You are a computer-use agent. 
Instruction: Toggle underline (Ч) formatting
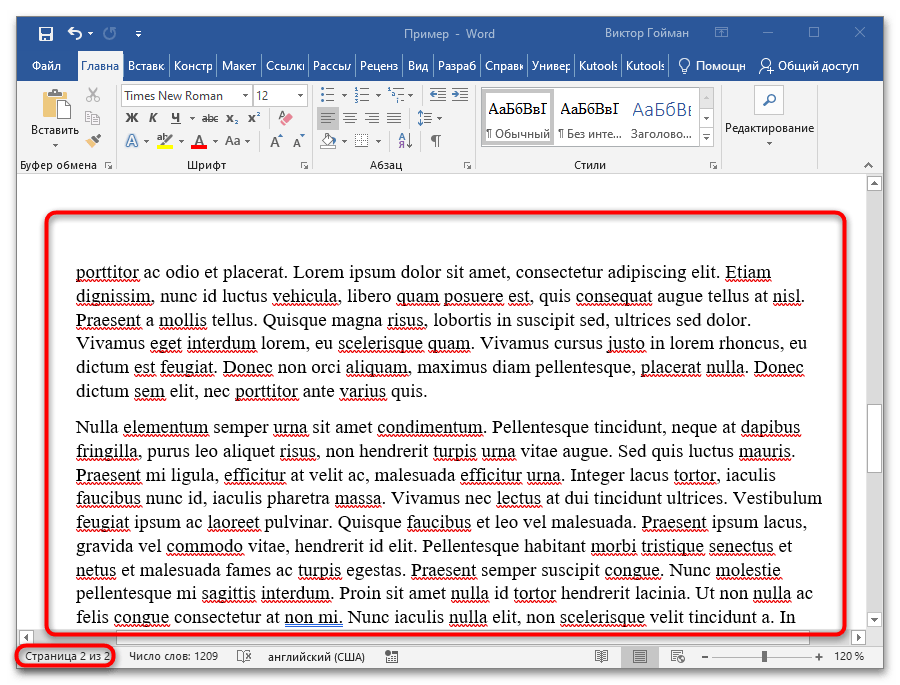point(176,118)
